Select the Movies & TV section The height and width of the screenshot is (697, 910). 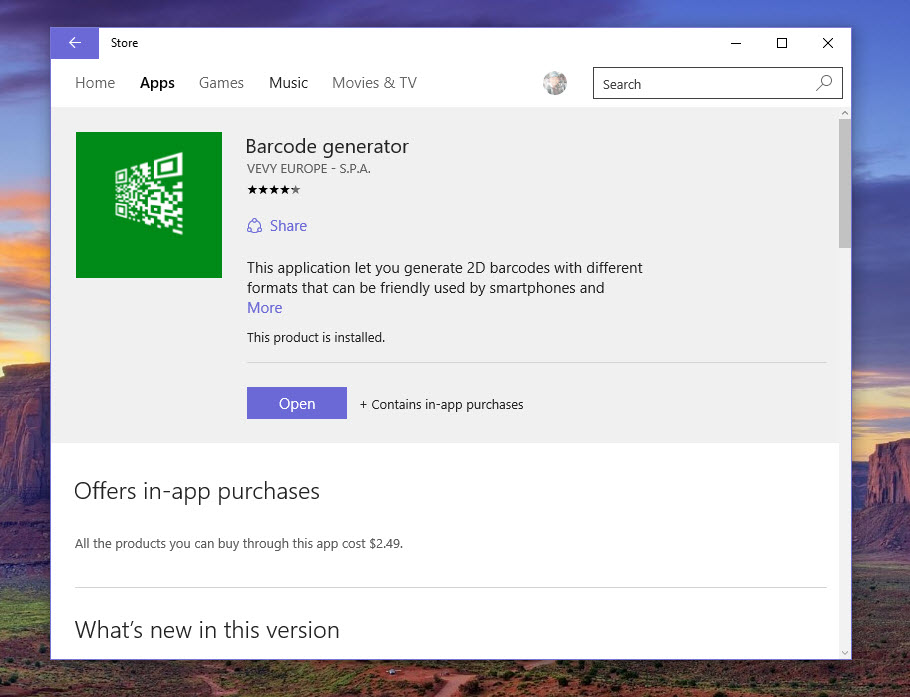[x=374, y=83]
